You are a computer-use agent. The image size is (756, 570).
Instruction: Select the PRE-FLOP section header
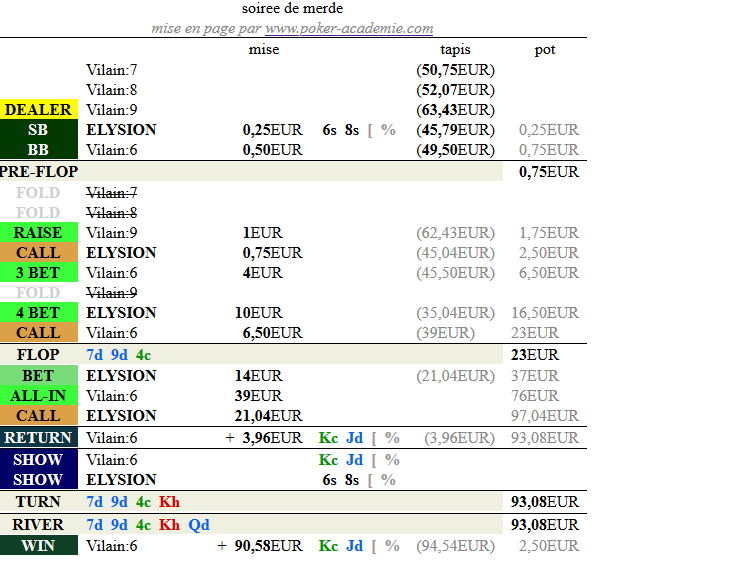tap(39, 172)
